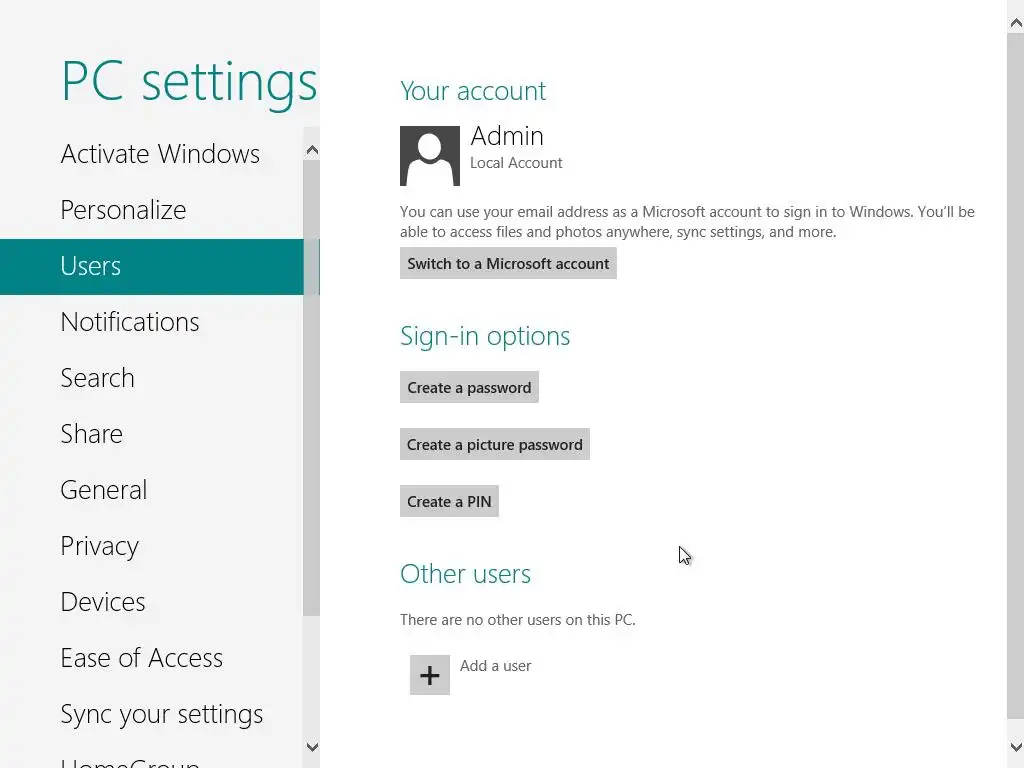Click Create a picture password button
This screenshot has height=768, width=1024.
(x=494, y=445)
